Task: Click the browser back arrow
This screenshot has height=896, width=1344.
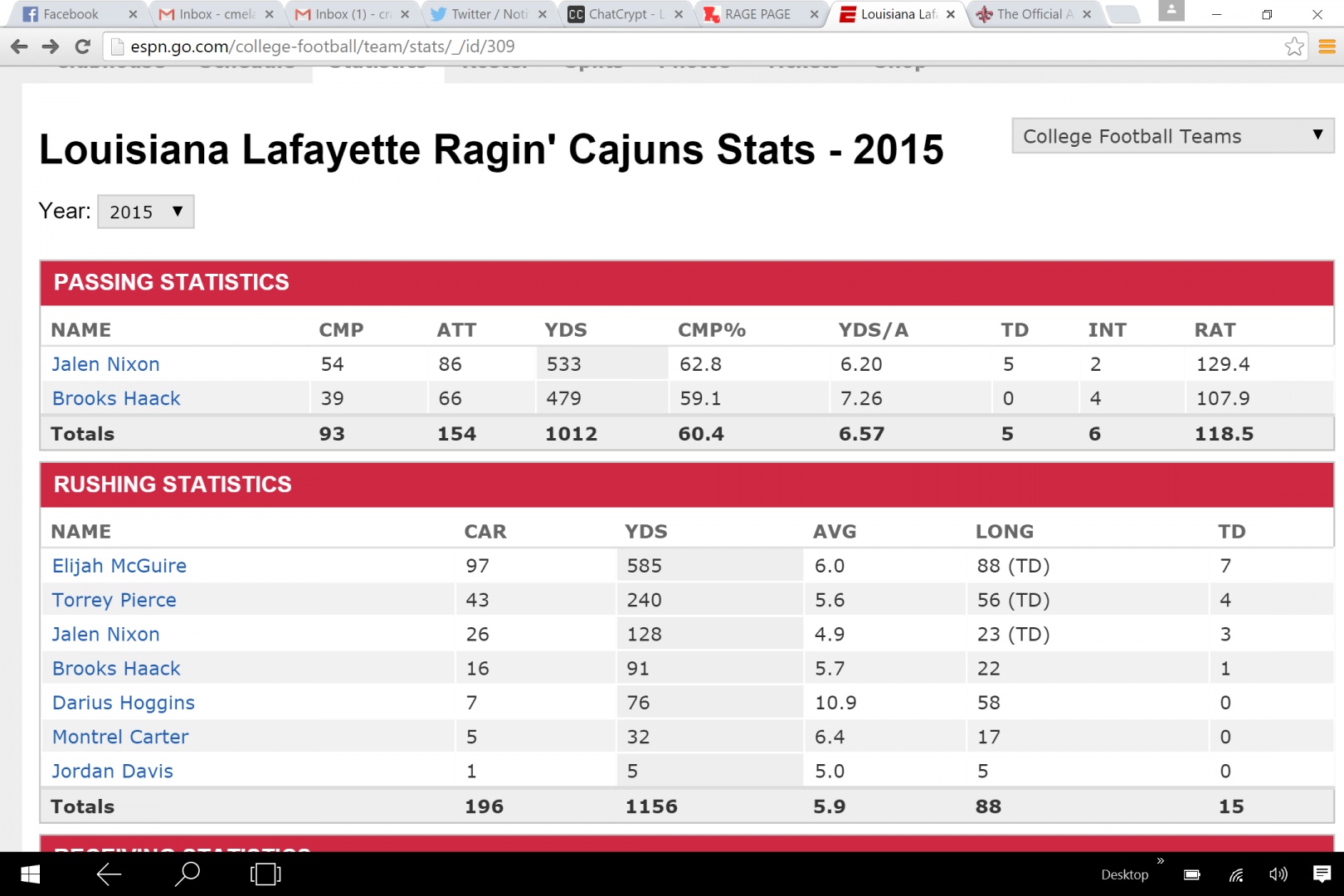Action: [x=19, y=46]
